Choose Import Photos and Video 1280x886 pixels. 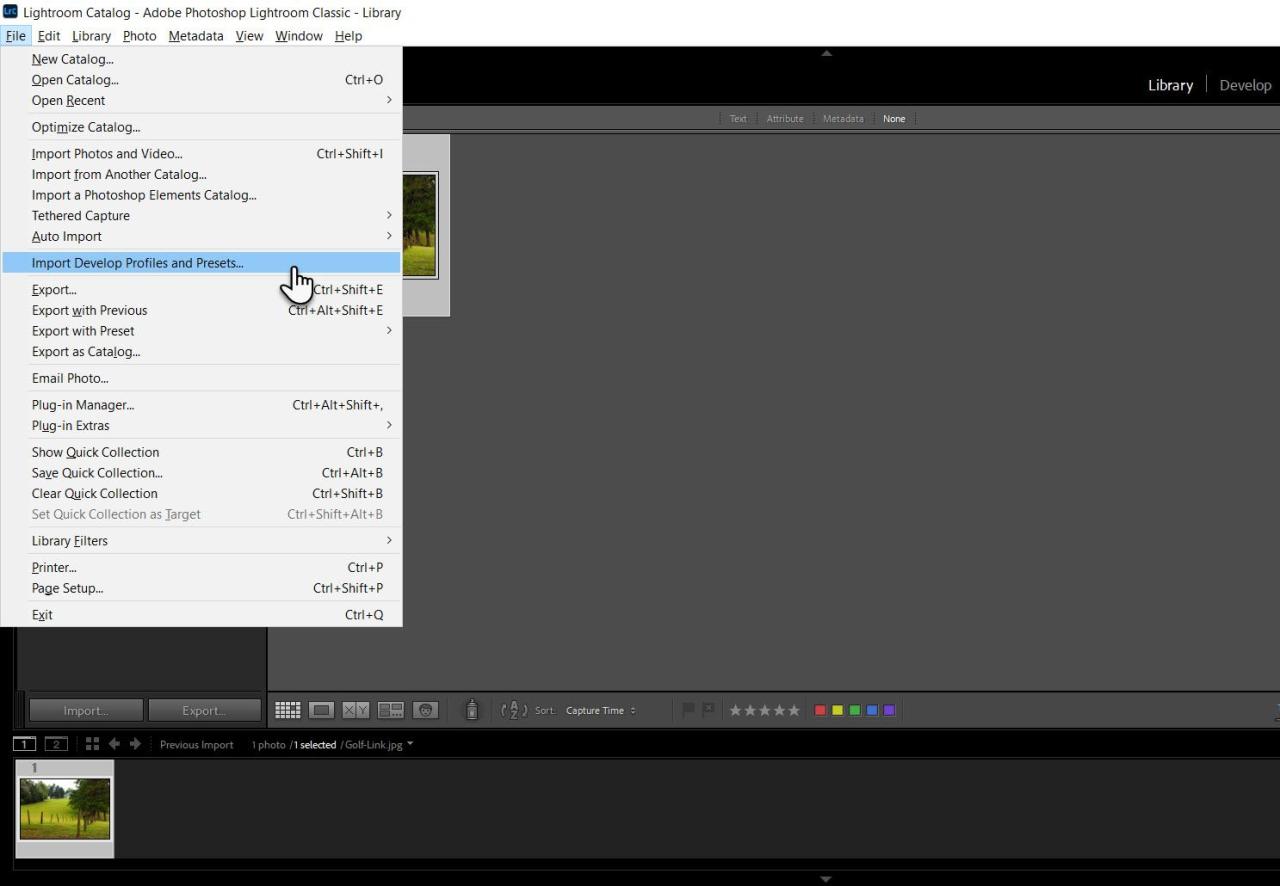[x=201, y=153]
